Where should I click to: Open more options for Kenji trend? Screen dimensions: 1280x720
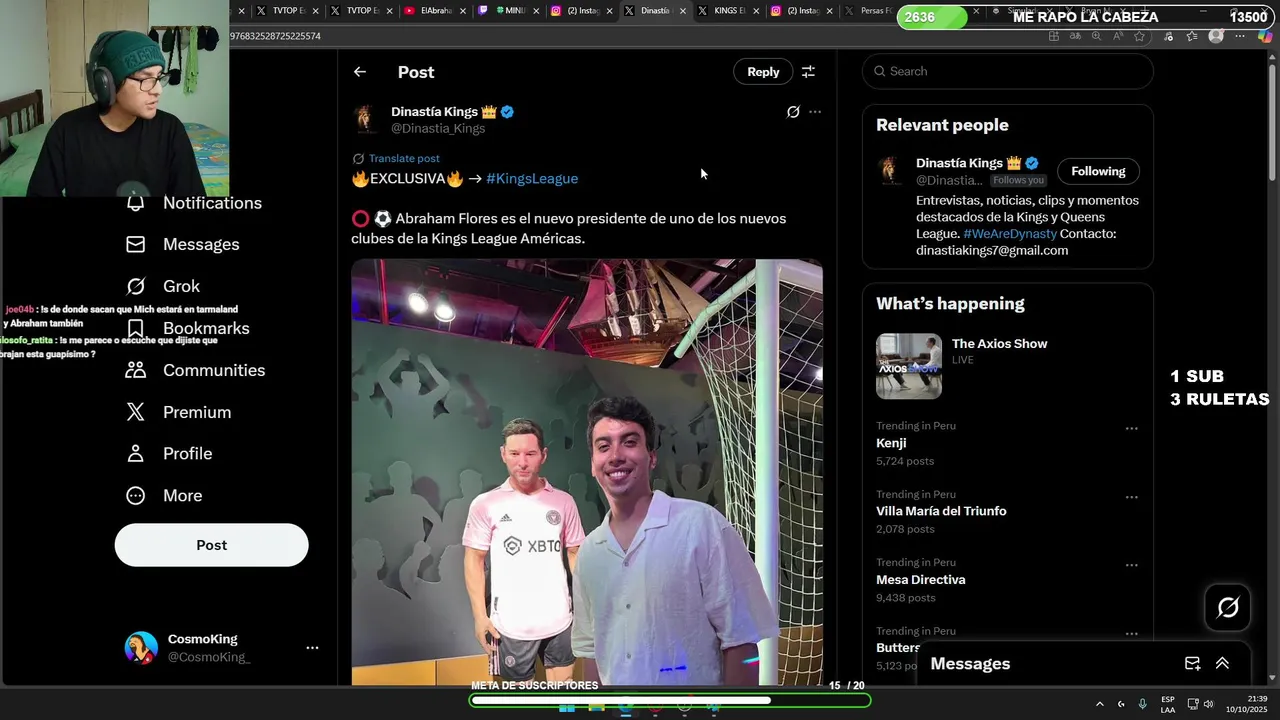coord(1132,428)
